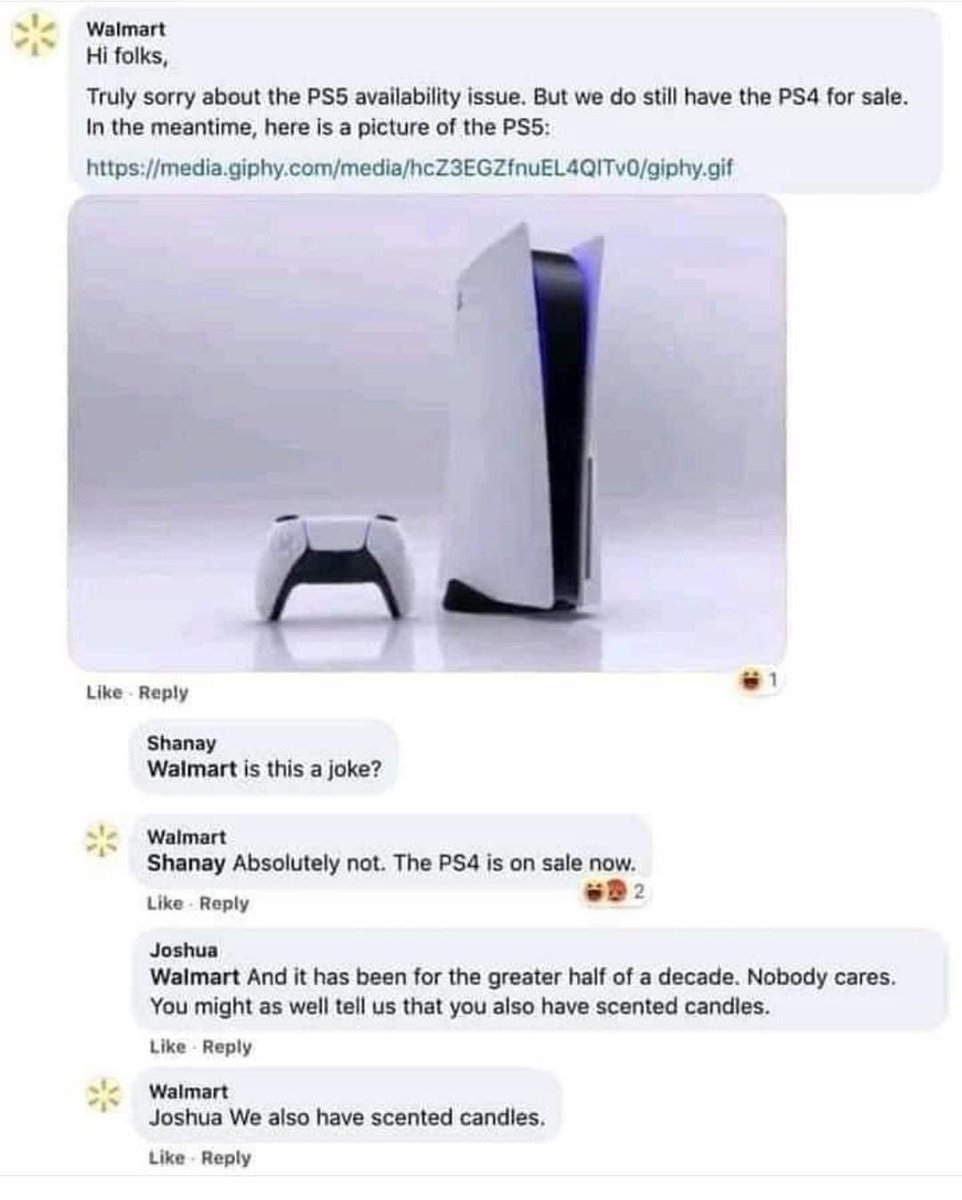Like the post with the PS5 picture

(103, 692)
